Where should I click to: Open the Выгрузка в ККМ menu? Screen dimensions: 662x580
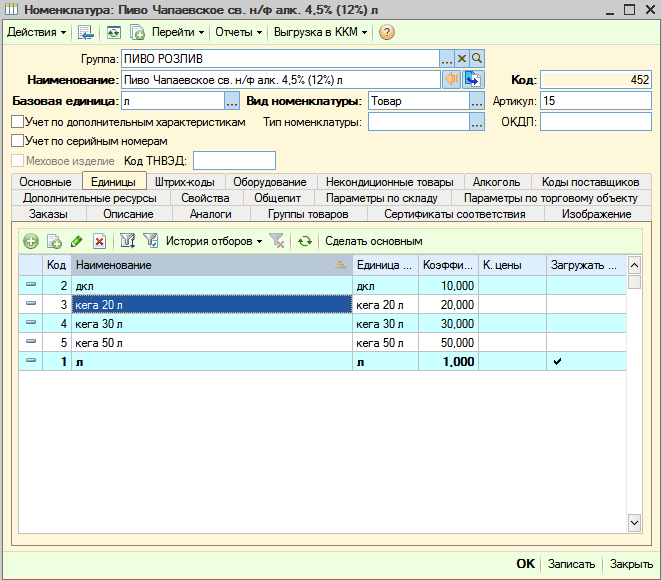[x=320, y=32]
